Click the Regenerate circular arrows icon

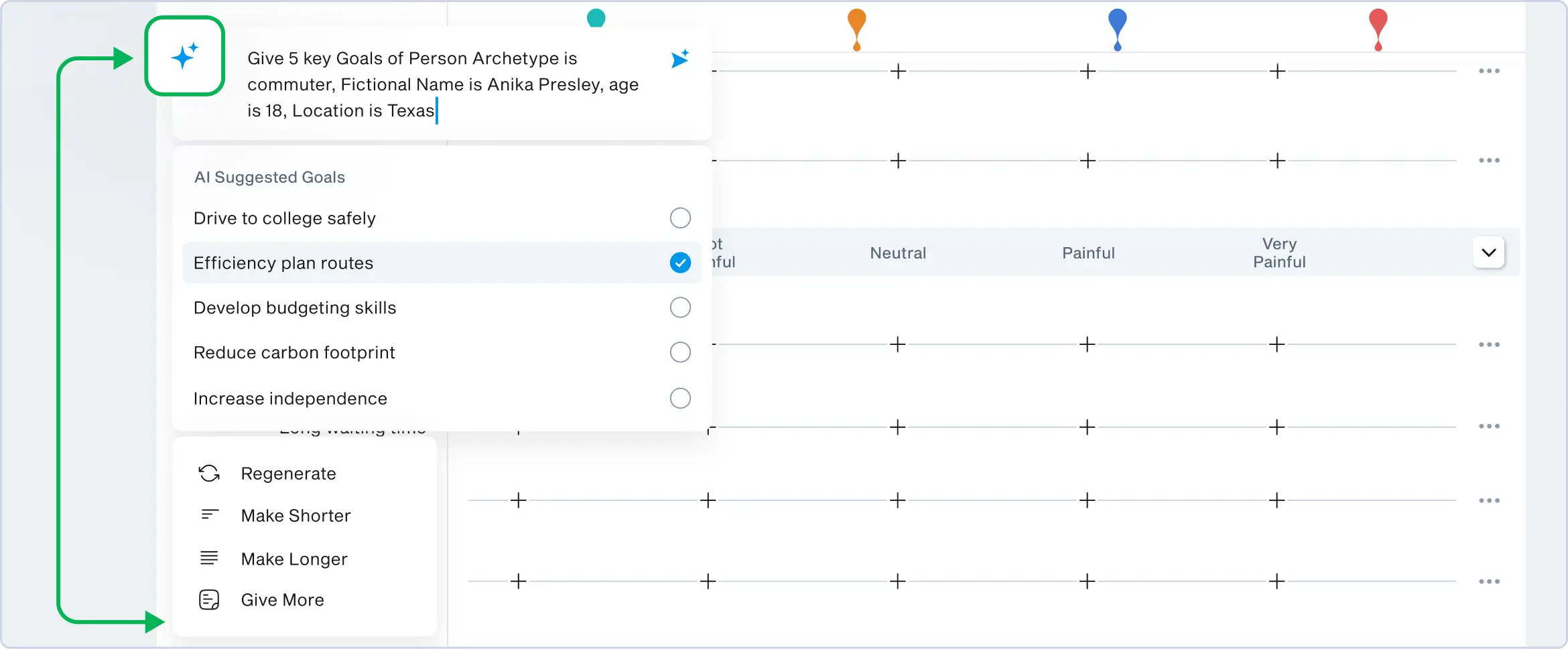coord(209,474)
